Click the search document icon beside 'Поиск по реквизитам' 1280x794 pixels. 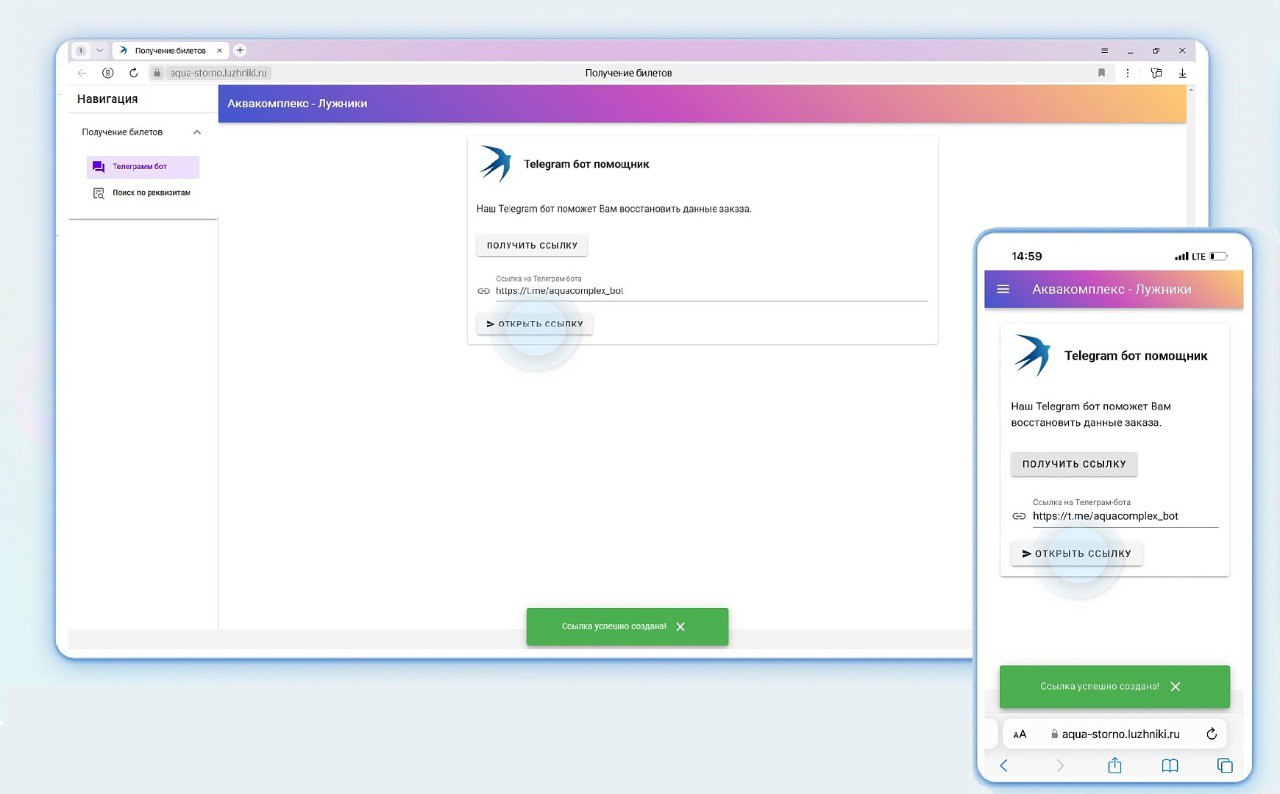pyautogui.click(x=98, y=193)
